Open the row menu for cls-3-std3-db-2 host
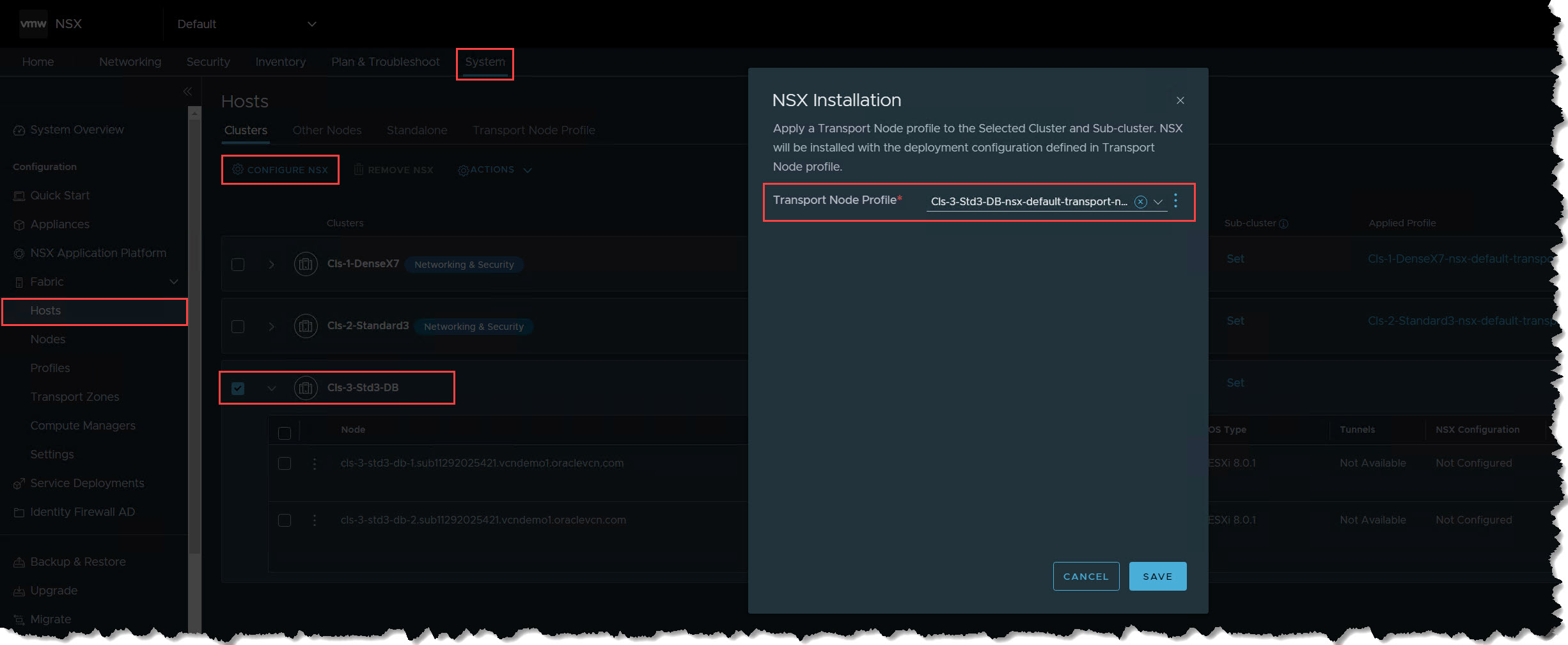 (315, 520)
